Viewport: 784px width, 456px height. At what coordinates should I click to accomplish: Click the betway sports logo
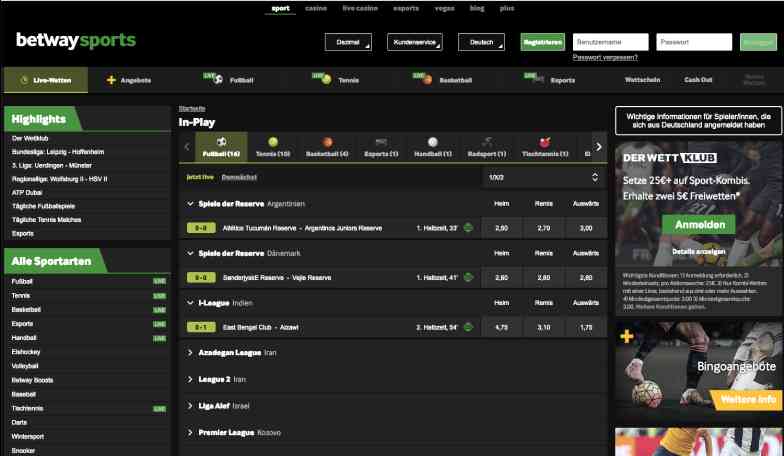(x=76, y=40)
